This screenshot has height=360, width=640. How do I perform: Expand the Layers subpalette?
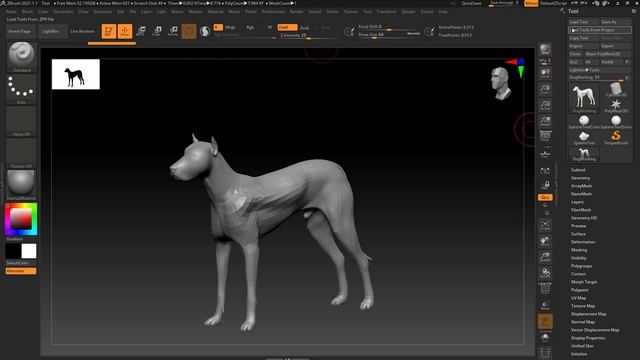point(577,202)
